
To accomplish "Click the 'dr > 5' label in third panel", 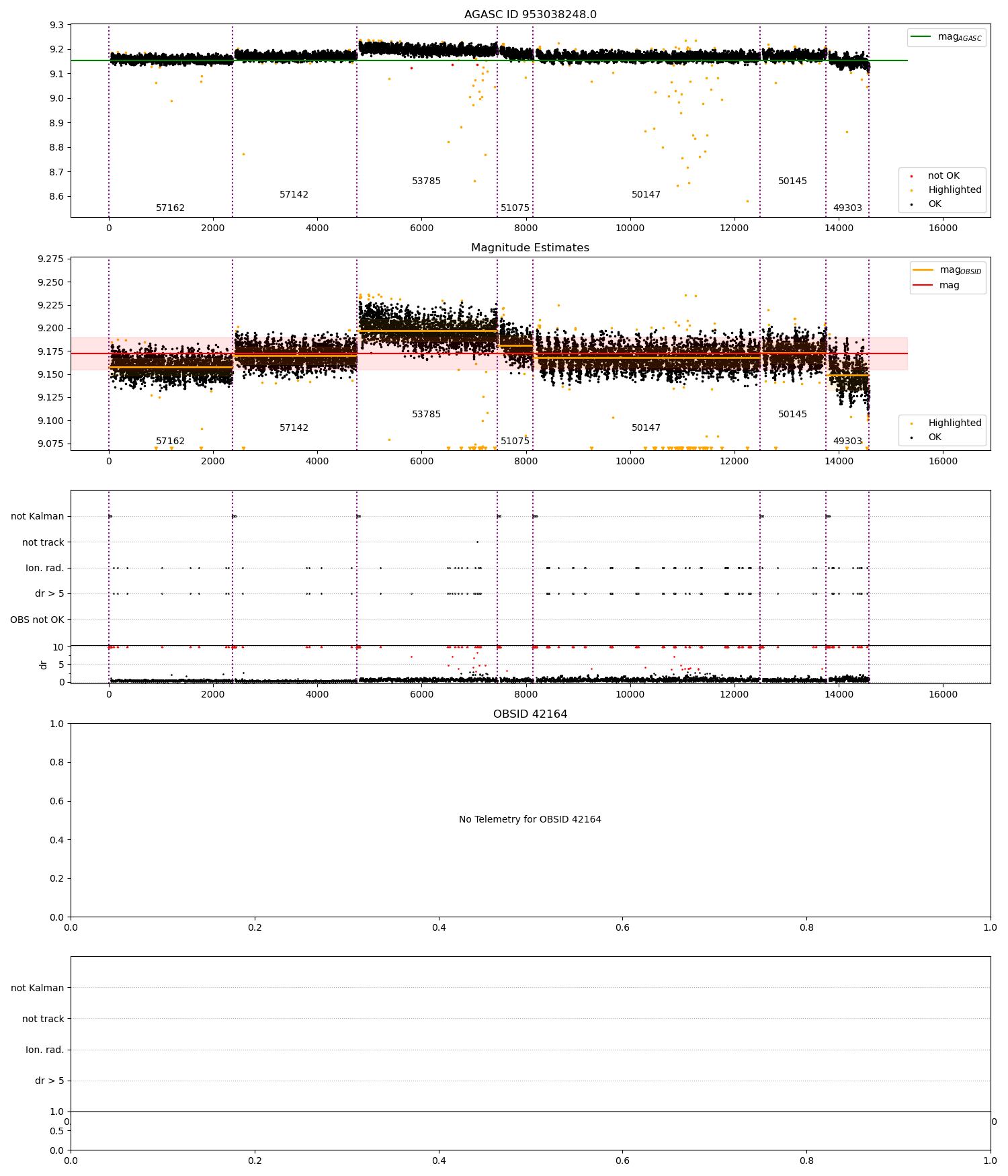I will pos(50,594).
